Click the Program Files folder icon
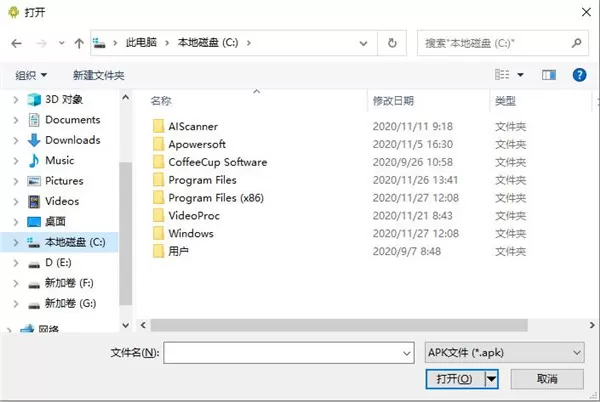This screenshot has height=402, width=600. click(x=158, y=179)
